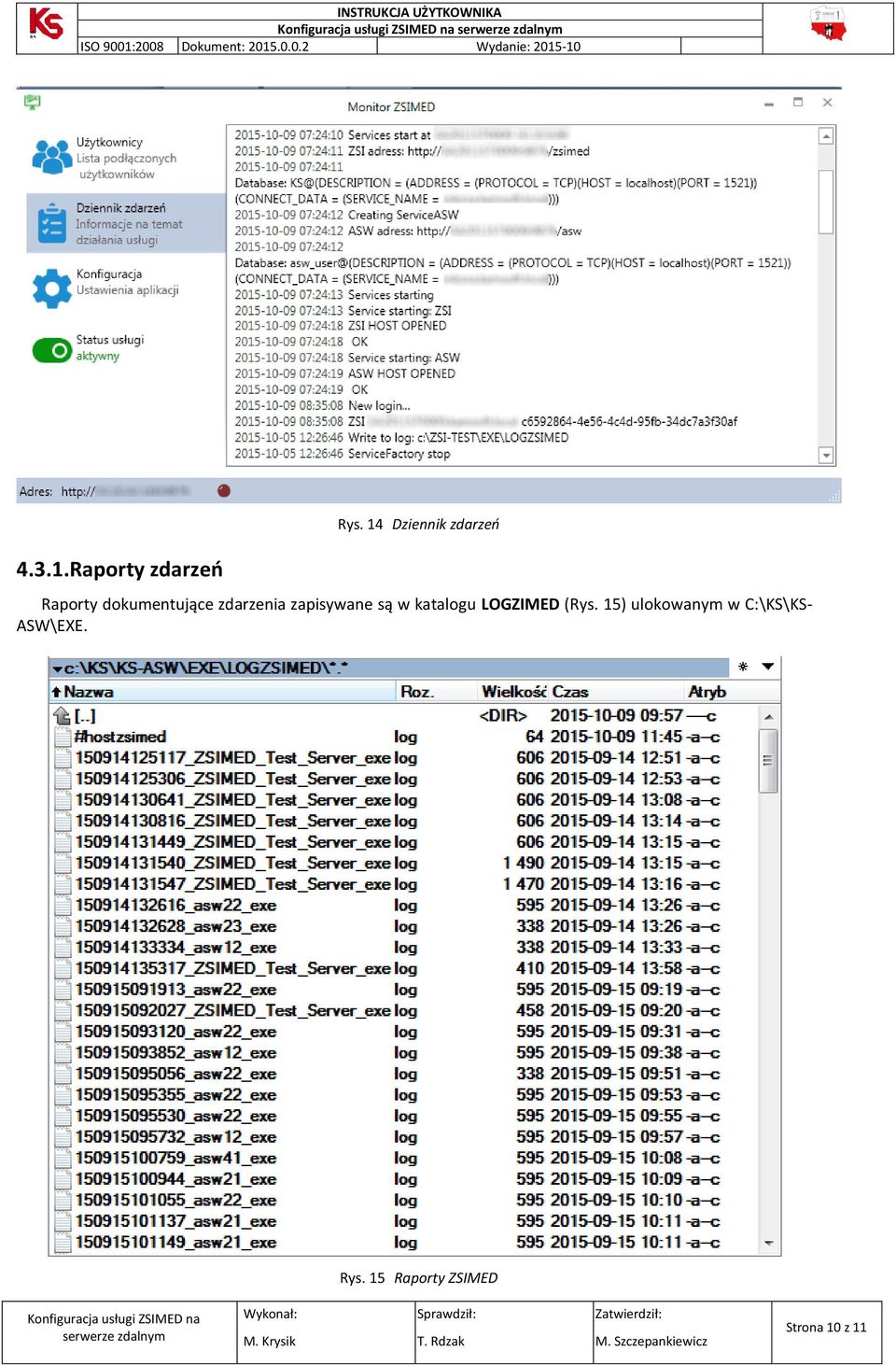Click file icon of 150914125117_ZSIMED_Test_Server_exe
This screenshot has height=1365, width=896.
point(63,758)
